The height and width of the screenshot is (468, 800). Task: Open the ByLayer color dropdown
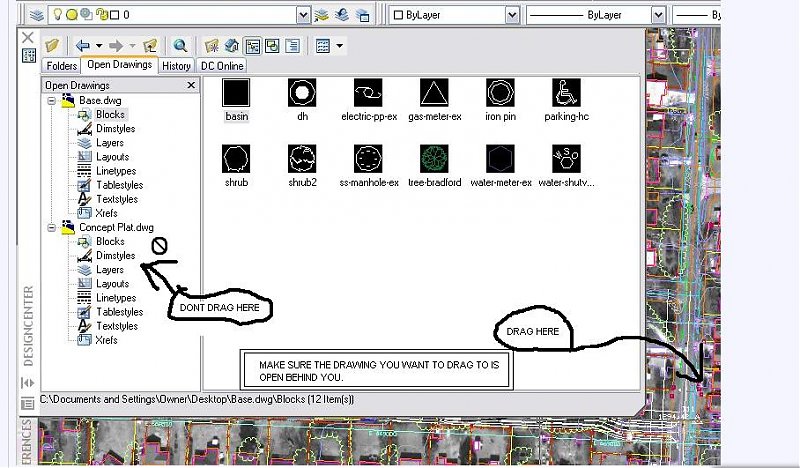[x=513, y=15]
